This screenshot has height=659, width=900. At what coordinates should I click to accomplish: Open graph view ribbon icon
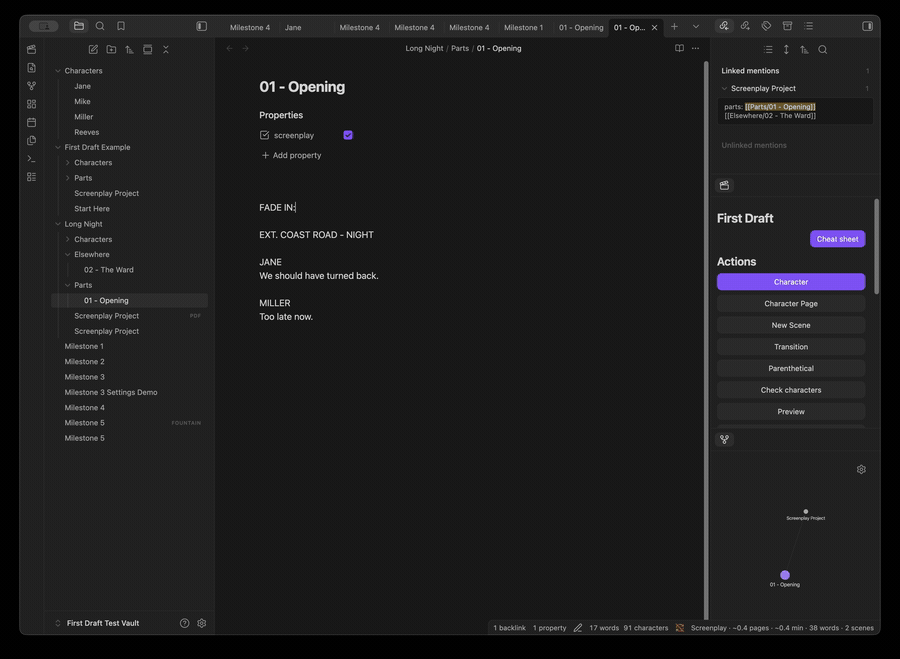[x=32, y=86]
